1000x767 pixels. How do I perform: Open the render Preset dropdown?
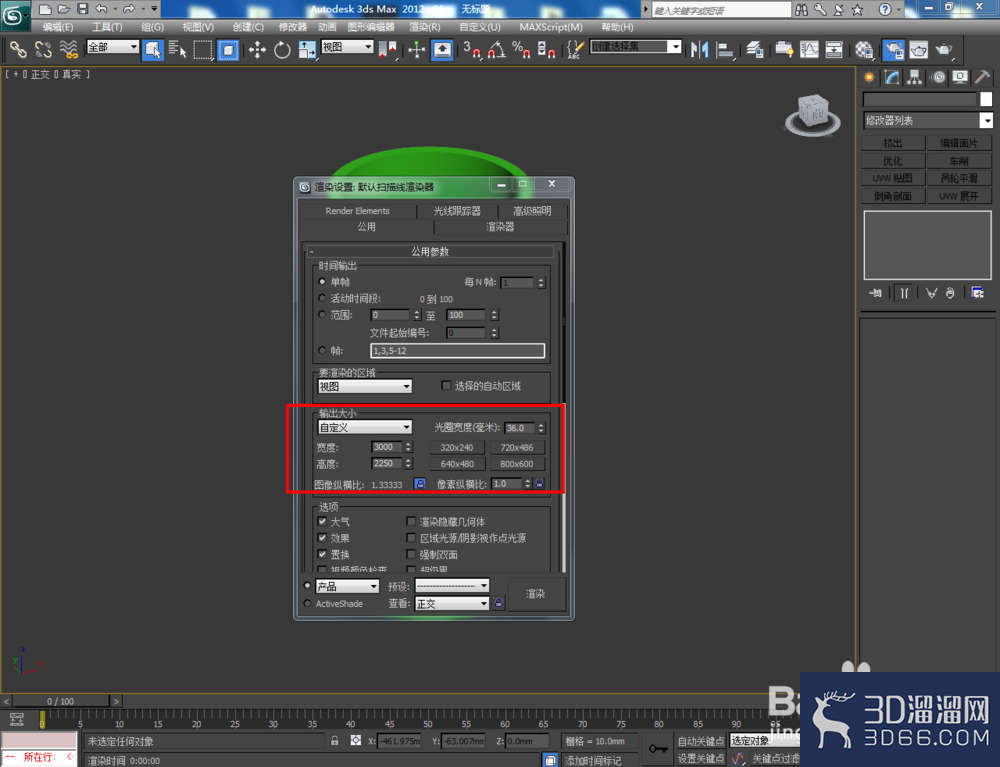tap(452, 585)
